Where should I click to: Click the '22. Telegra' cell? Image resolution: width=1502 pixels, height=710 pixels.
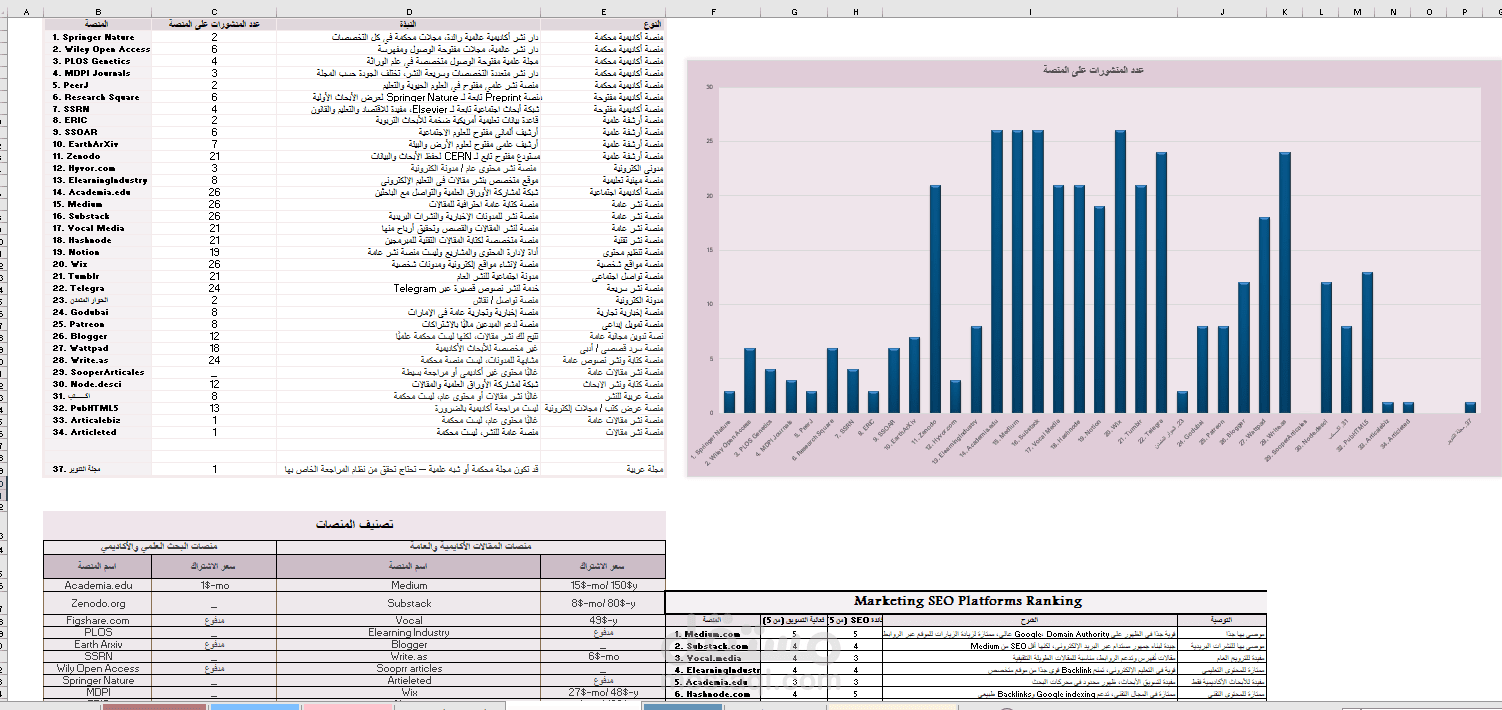click(97, 288)
